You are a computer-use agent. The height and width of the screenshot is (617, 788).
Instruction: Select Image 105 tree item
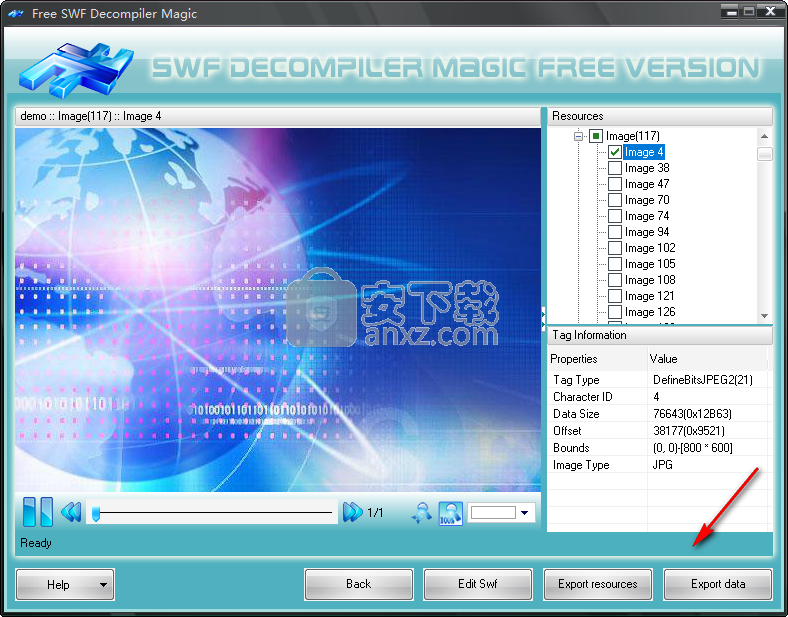pyautogui.click(x=650, y=264)
